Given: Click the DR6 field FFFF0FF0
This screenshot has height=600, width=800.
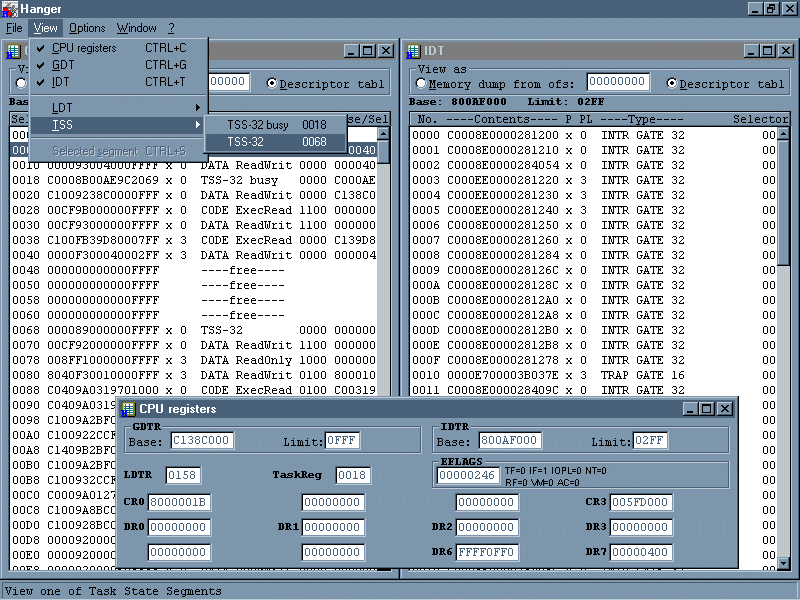Looking at the screenshot, I should click(x=487, y=552).
